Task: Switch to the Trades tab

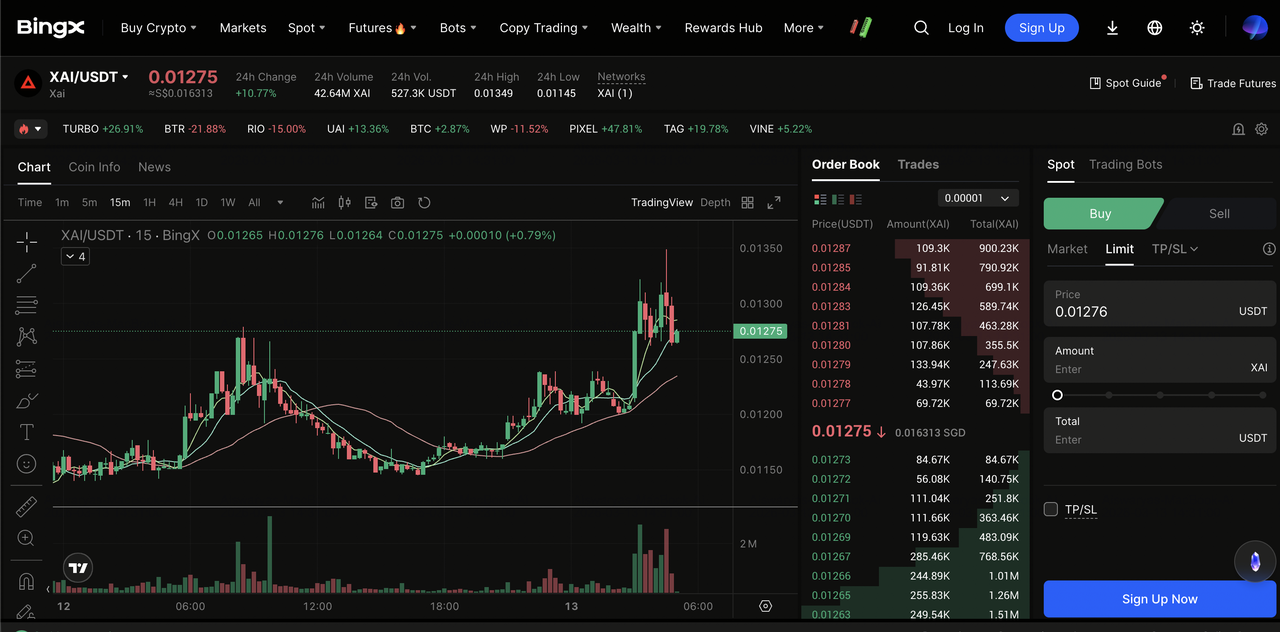Action: (x=918, y=165)
